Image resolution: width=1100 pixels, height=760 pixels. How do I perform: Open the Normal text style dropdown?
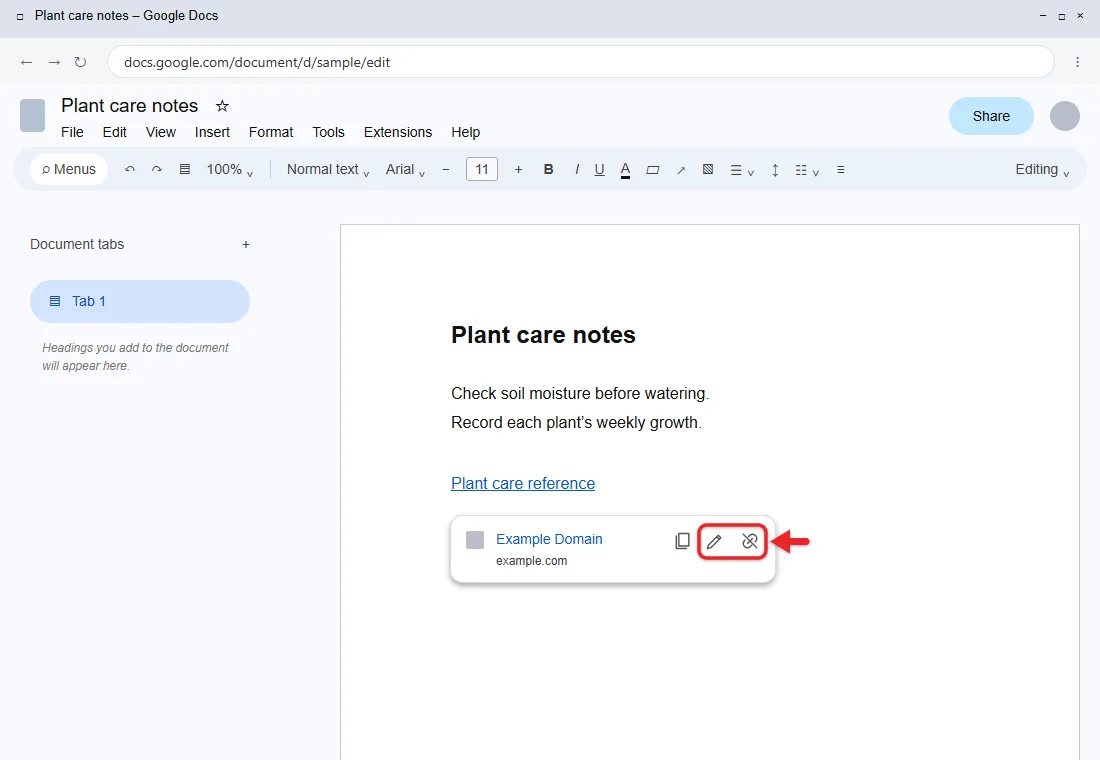coord(328,170)
